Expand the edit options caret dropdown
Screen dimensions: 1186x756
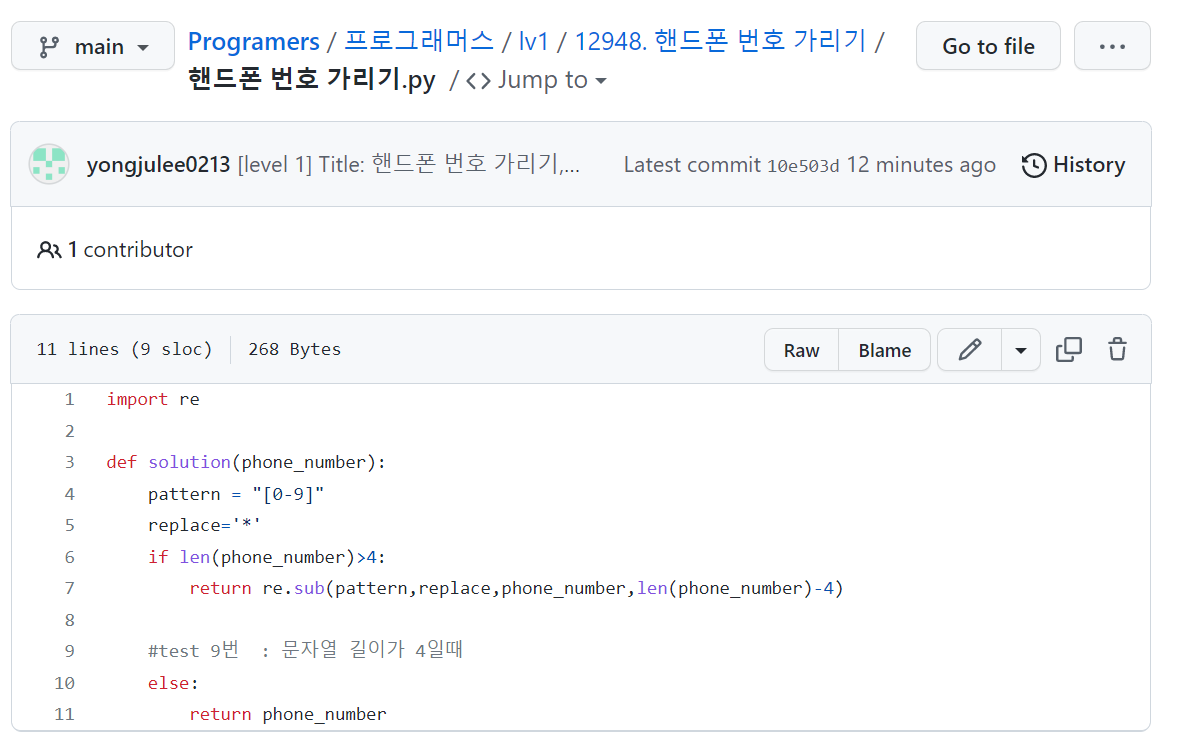[1020, 350]
